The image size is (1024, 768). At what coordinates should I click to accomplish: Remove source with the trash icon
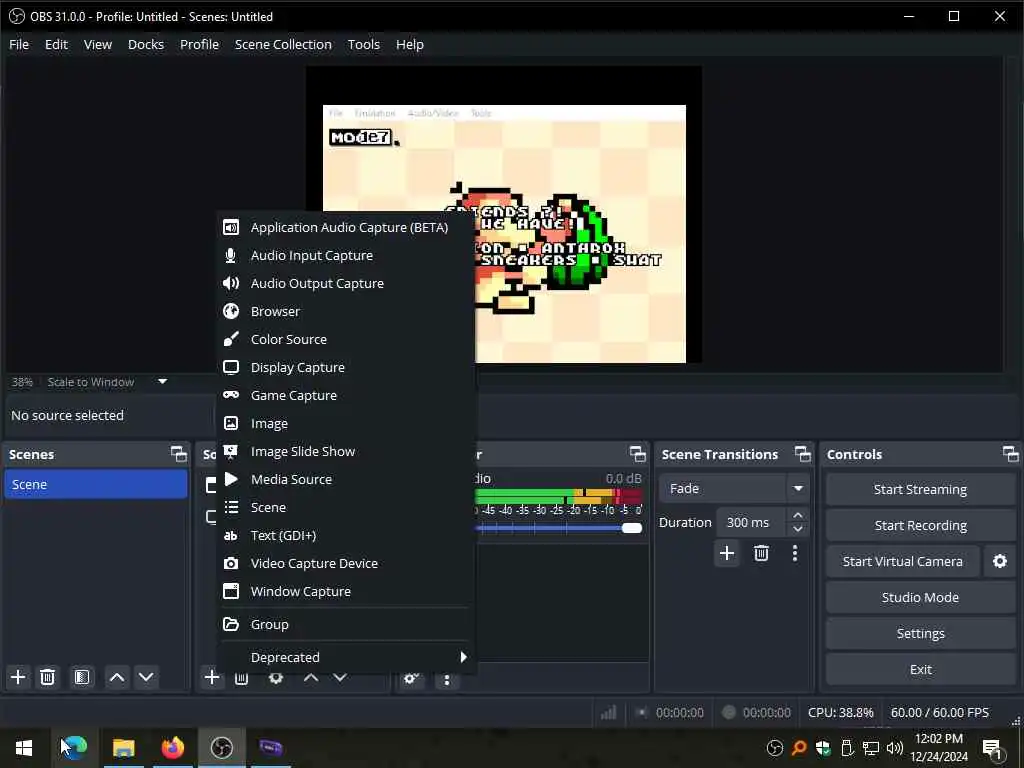tap(242, 680)
